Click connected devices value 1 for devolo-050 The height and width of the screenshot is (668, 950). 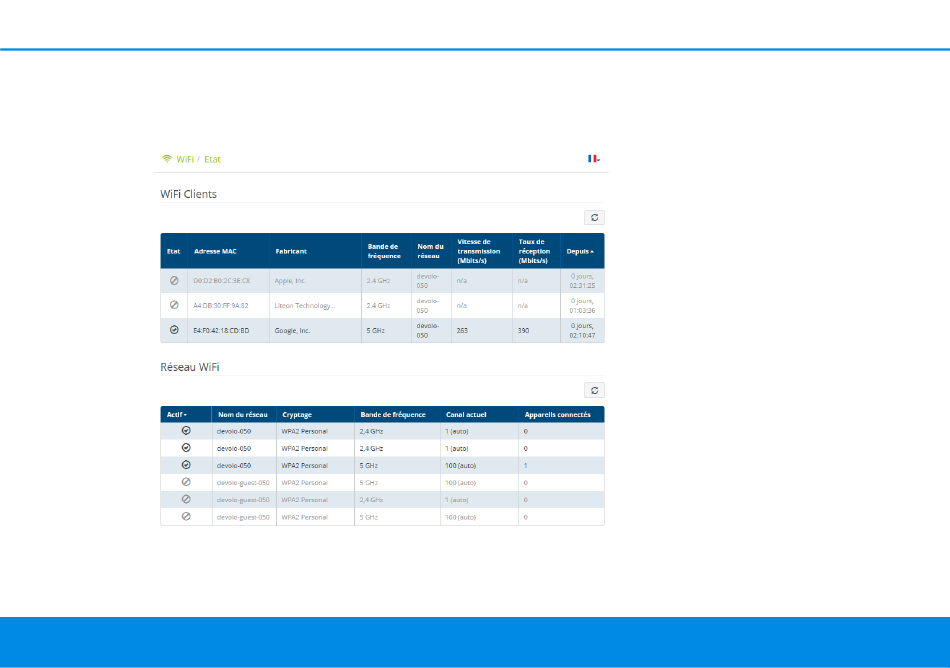[525, 466]
